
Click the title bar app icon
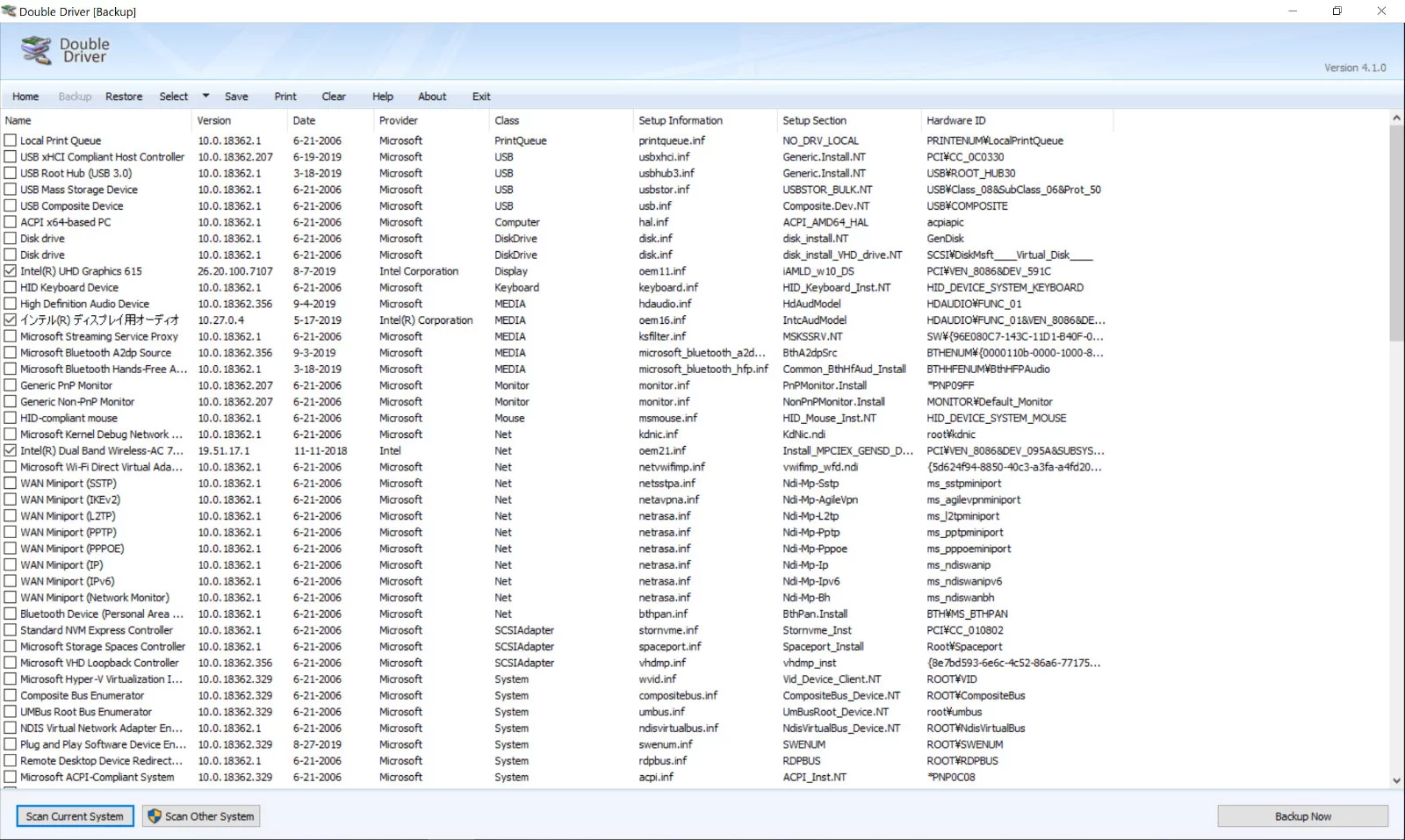point(9,11)
